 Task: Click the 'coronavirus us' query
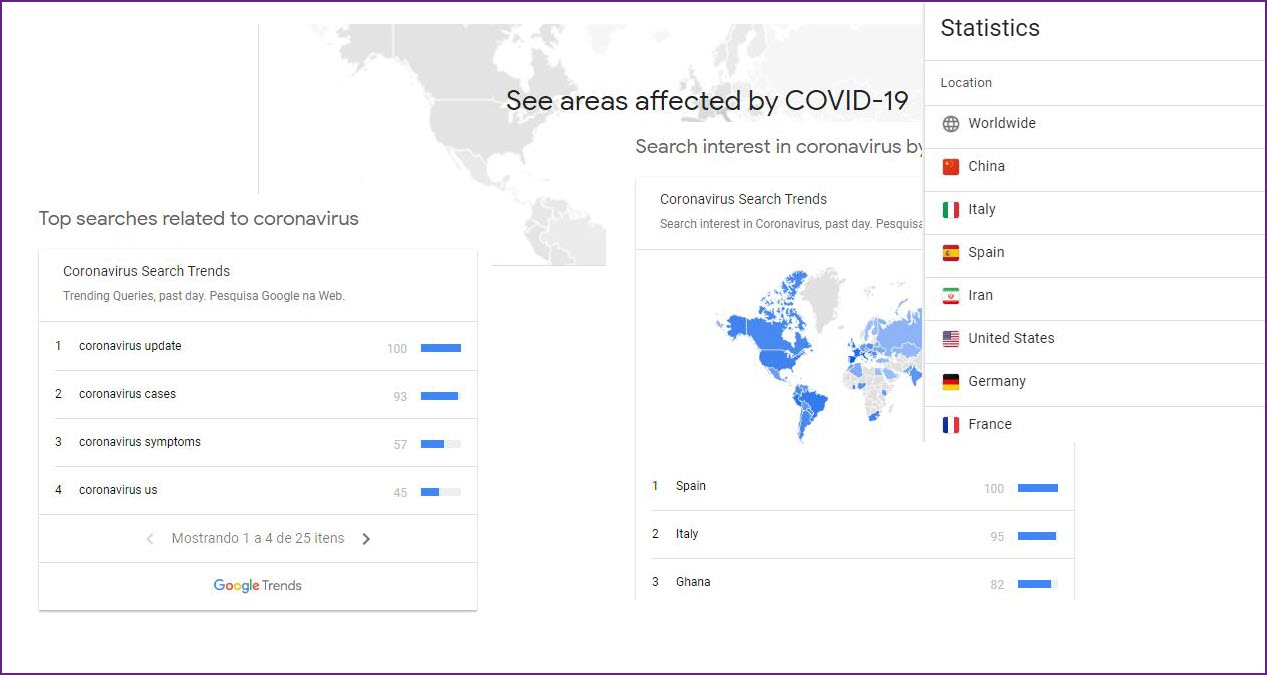point(118,490)
